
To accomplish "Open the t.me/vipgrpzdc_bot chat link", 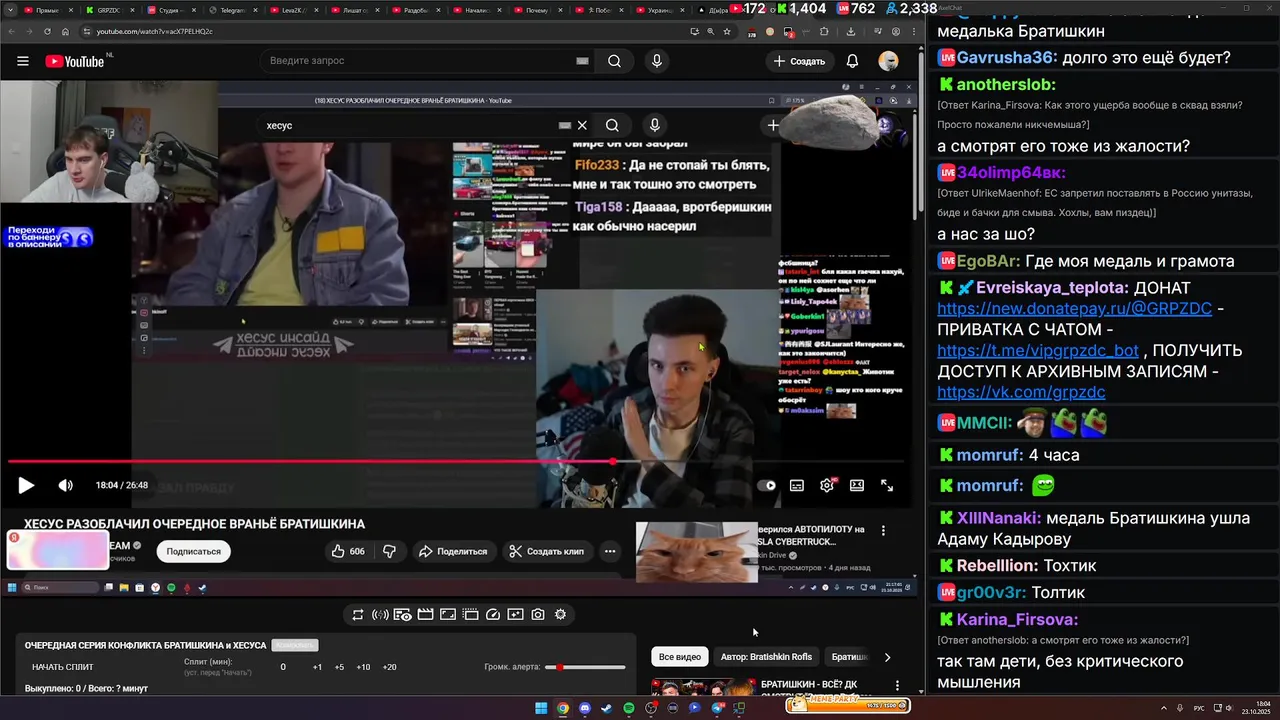I will tap(1038, 351).
